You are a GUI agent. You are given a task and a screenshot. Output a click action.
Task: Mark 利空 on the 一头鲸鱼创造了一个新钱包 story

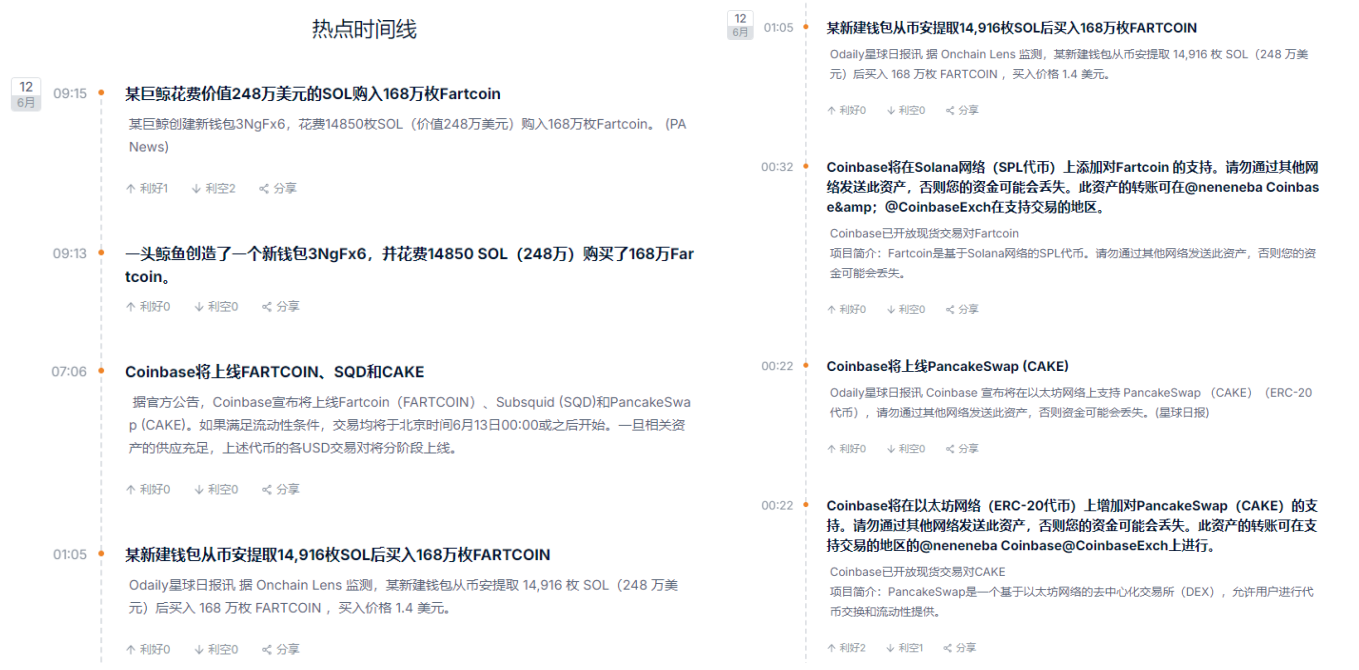point(216,307)
